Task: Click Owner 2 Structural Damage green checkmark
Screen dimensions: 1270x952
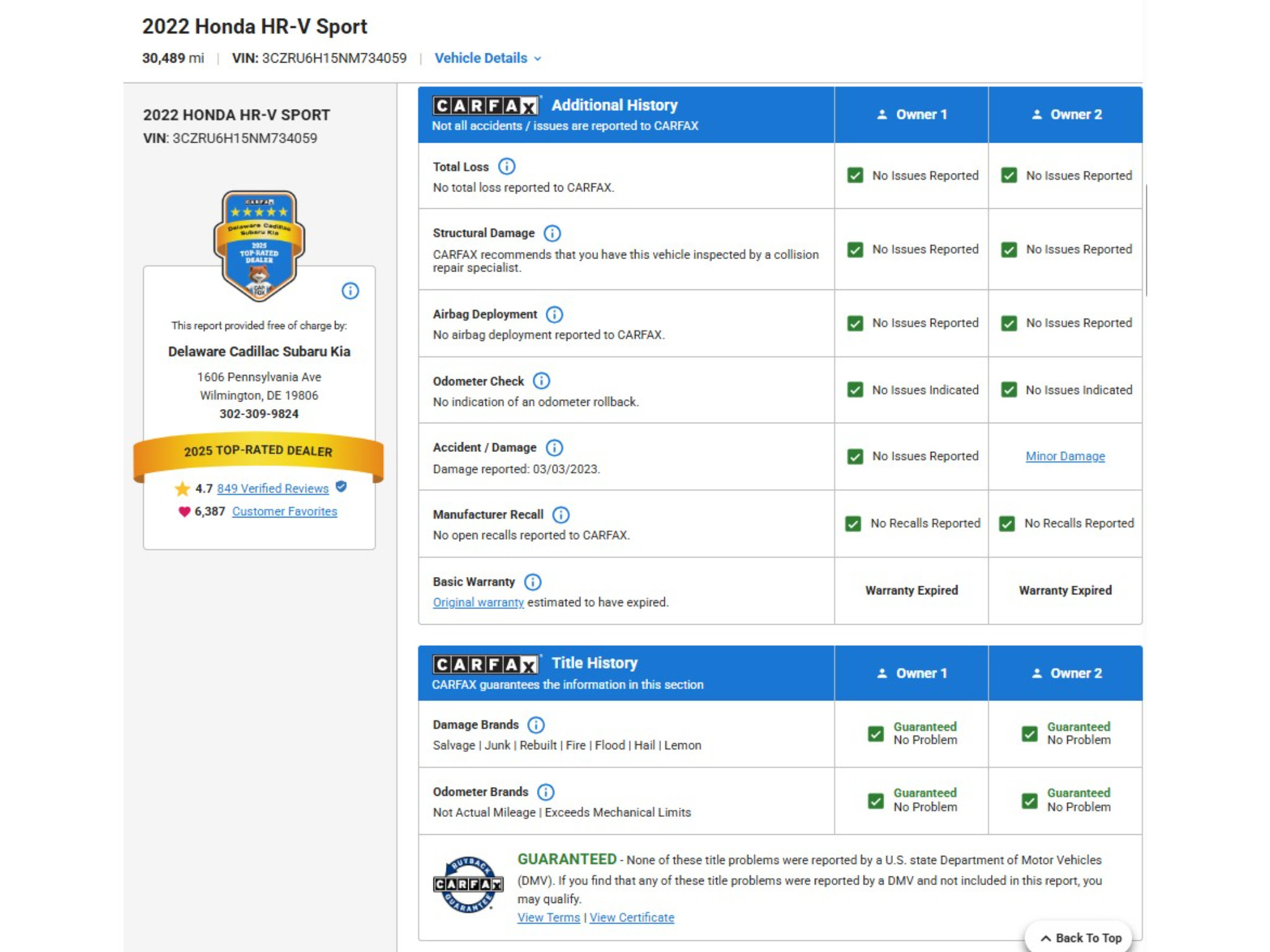Action: click(1009, 250)
